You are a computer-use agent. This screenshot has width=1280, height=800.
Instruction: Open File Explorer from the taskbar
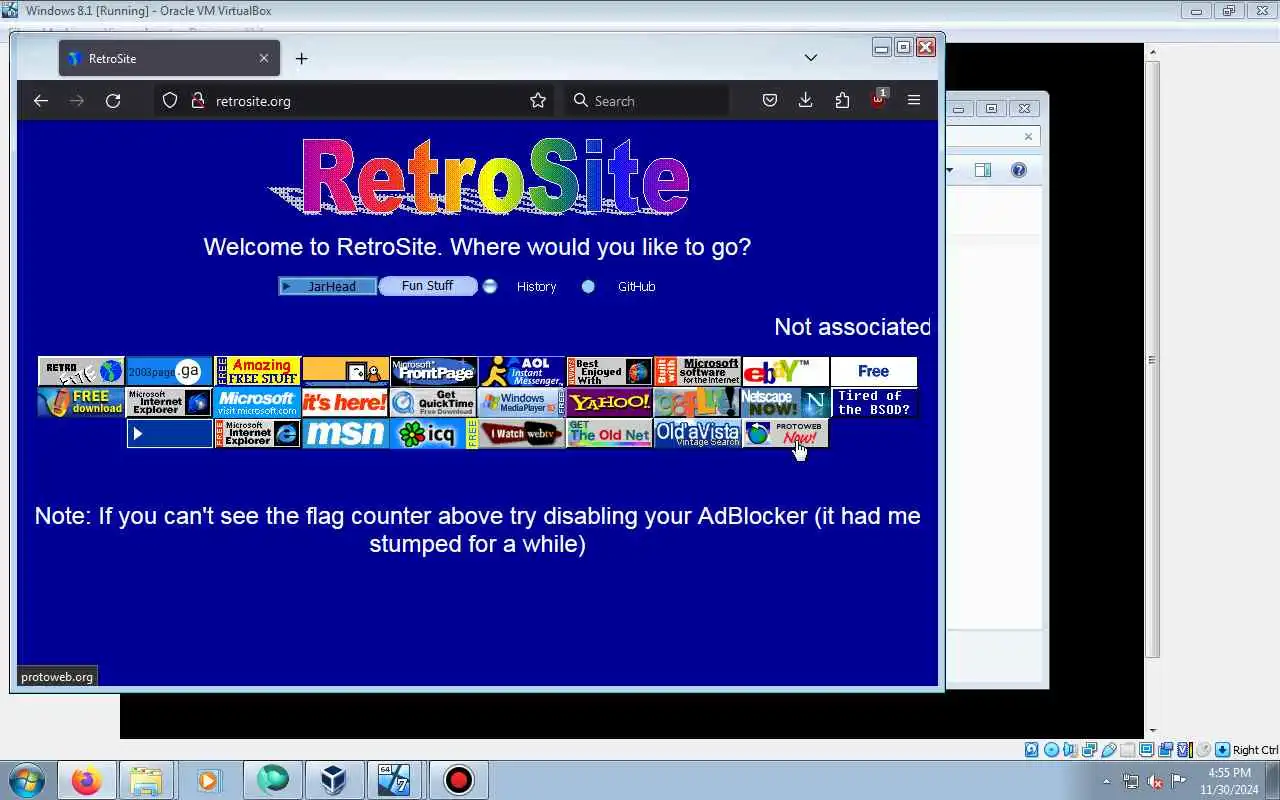(x=146, y=780)
